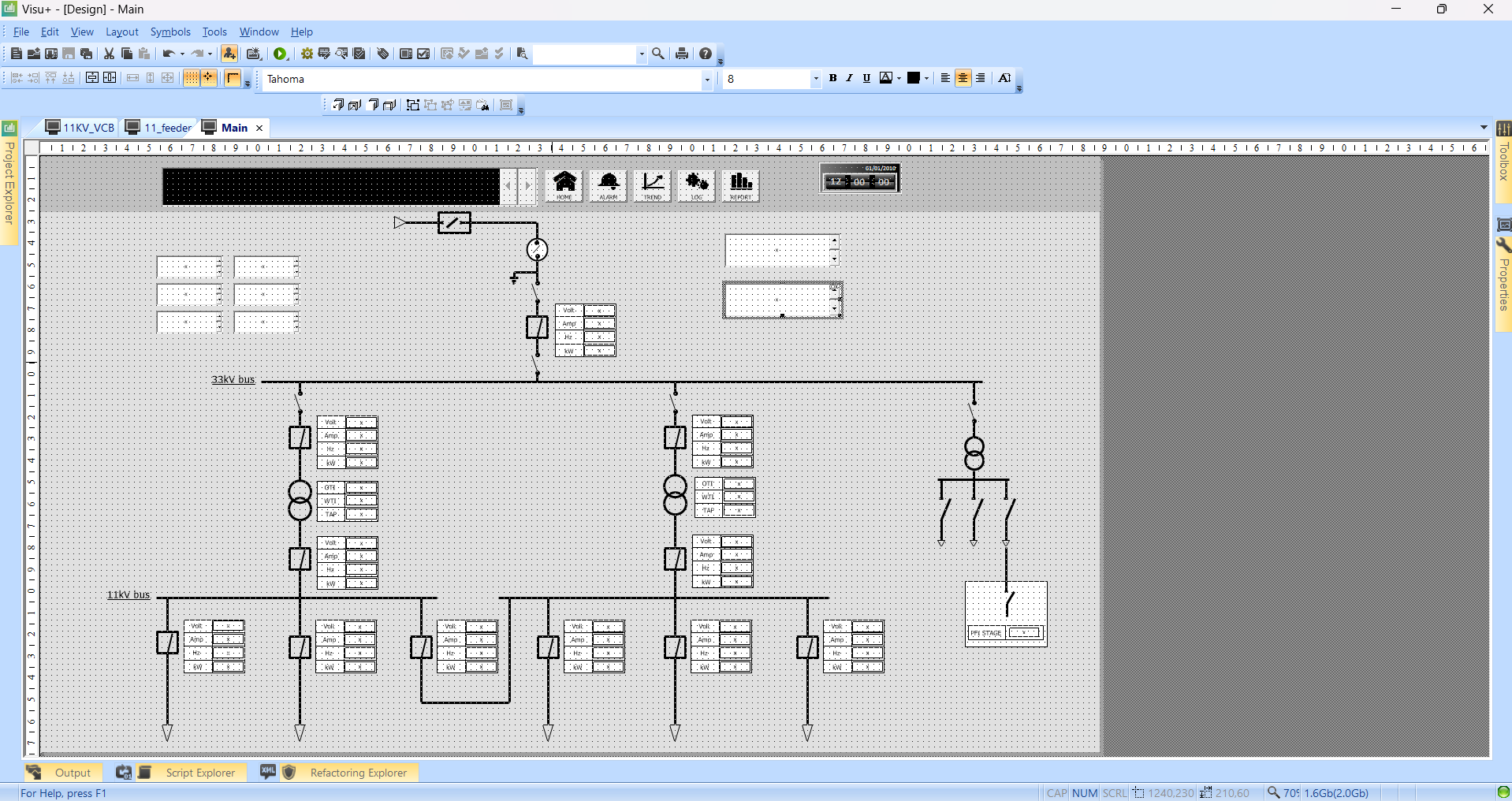Click the Help question mark icon
The height and width of the screenshot is (801, 1512).
(705, 54)
